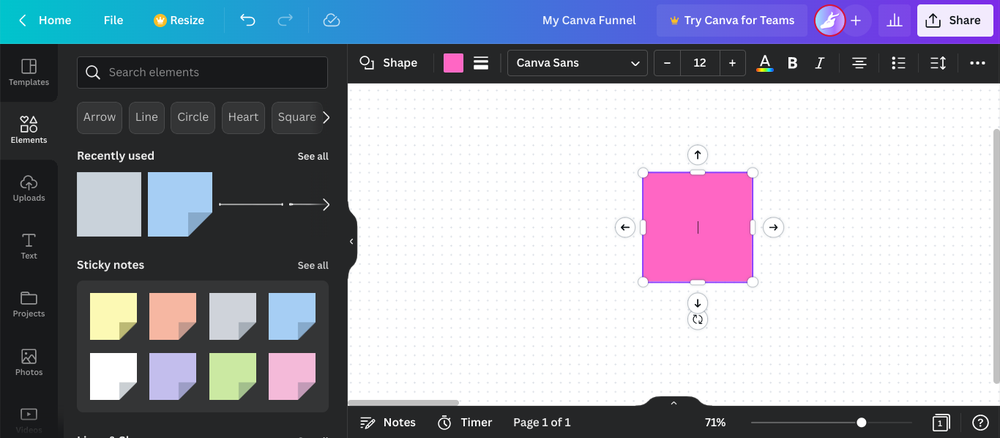Add the gray square recent element
This screenshot has width=1000, height=438.
pos(109,204)
